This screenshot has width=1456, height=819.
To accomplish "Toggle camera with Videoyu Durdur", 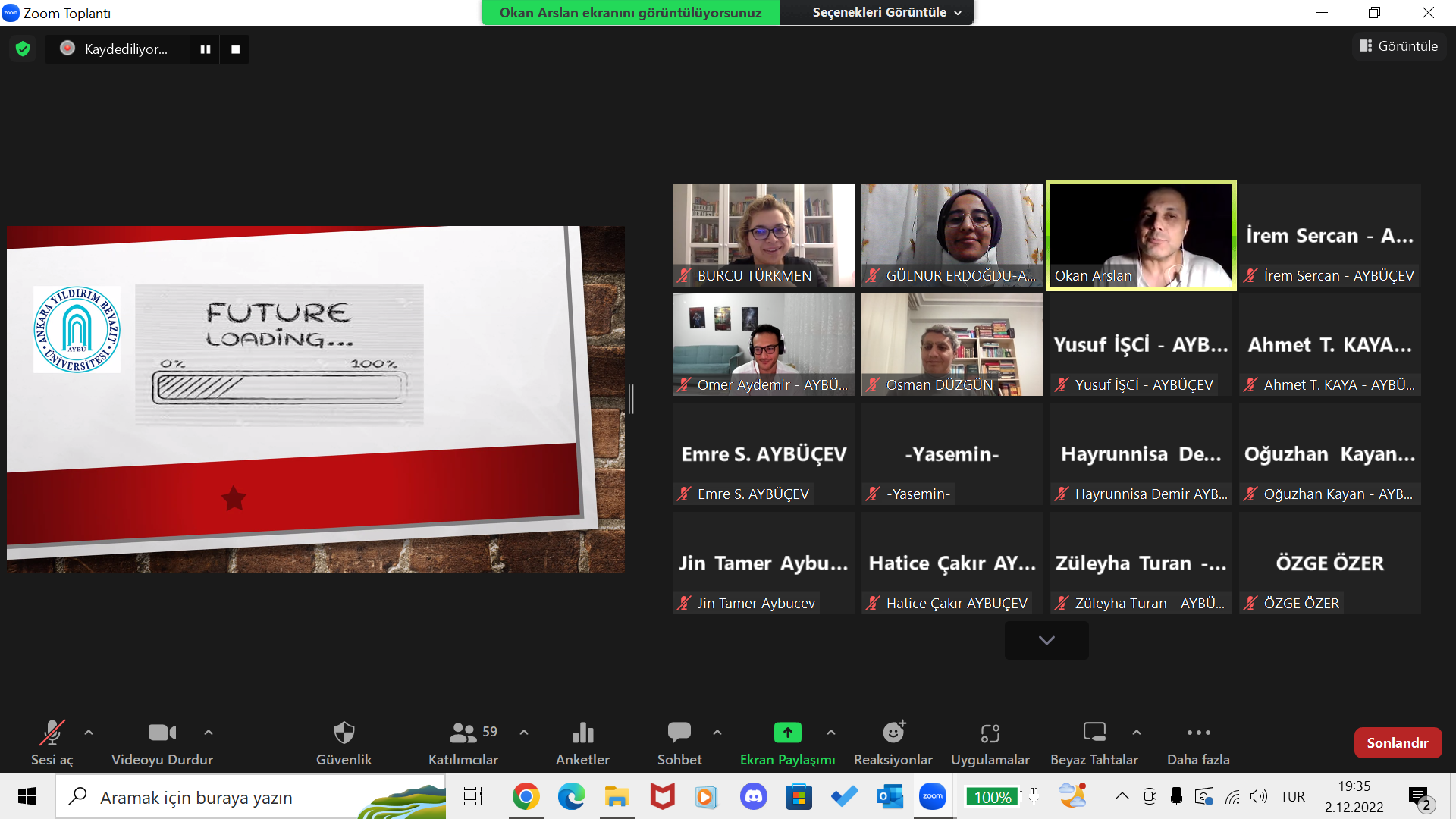I will pos(162,733).
